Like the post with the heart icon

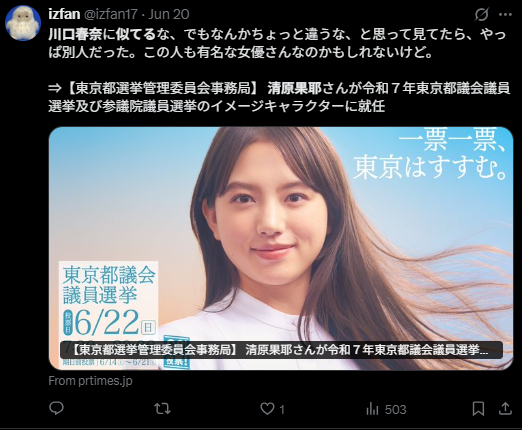267,409
